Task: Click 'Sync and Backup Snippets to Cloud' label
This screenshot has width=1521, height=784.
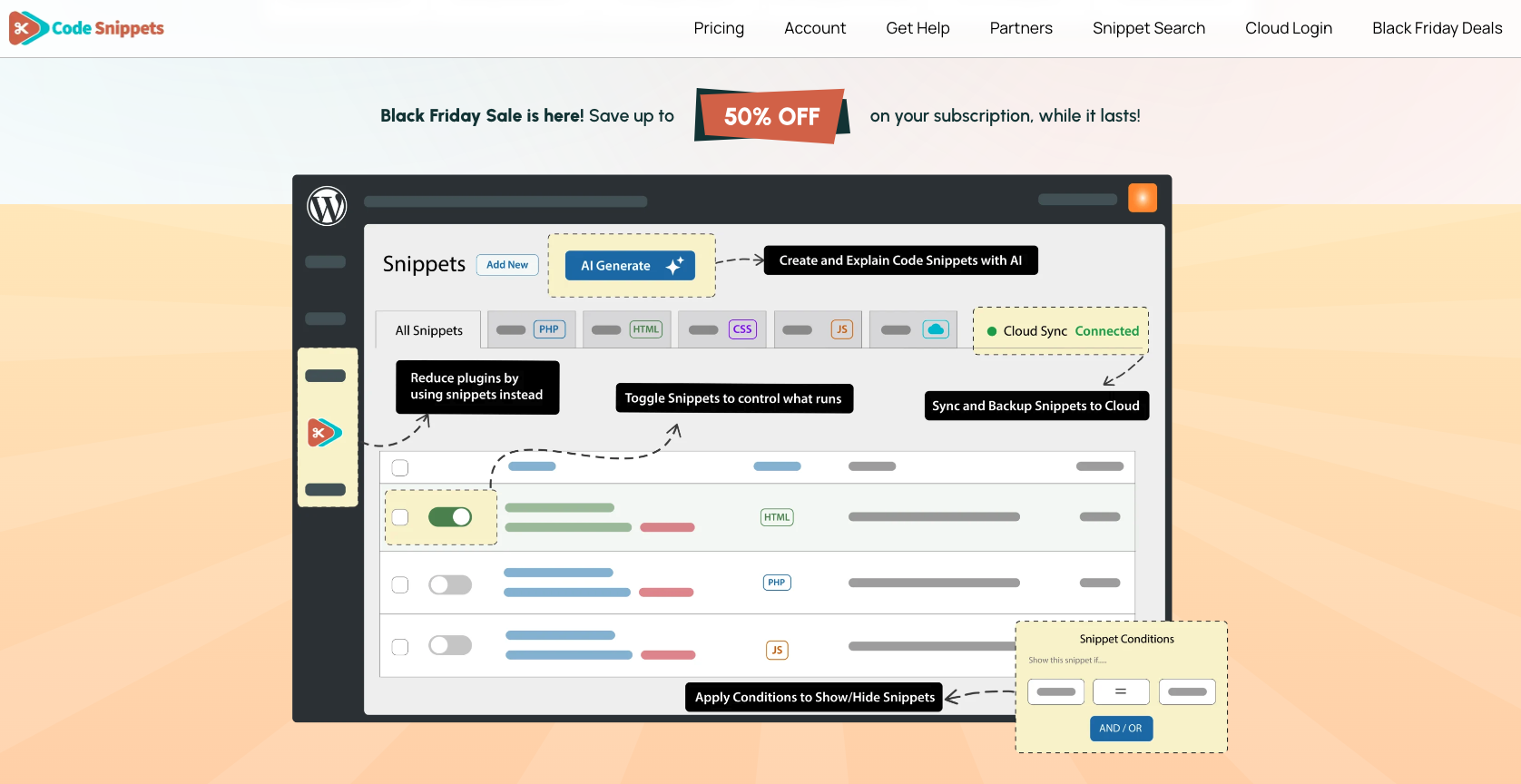Action: click(1036, 406)
